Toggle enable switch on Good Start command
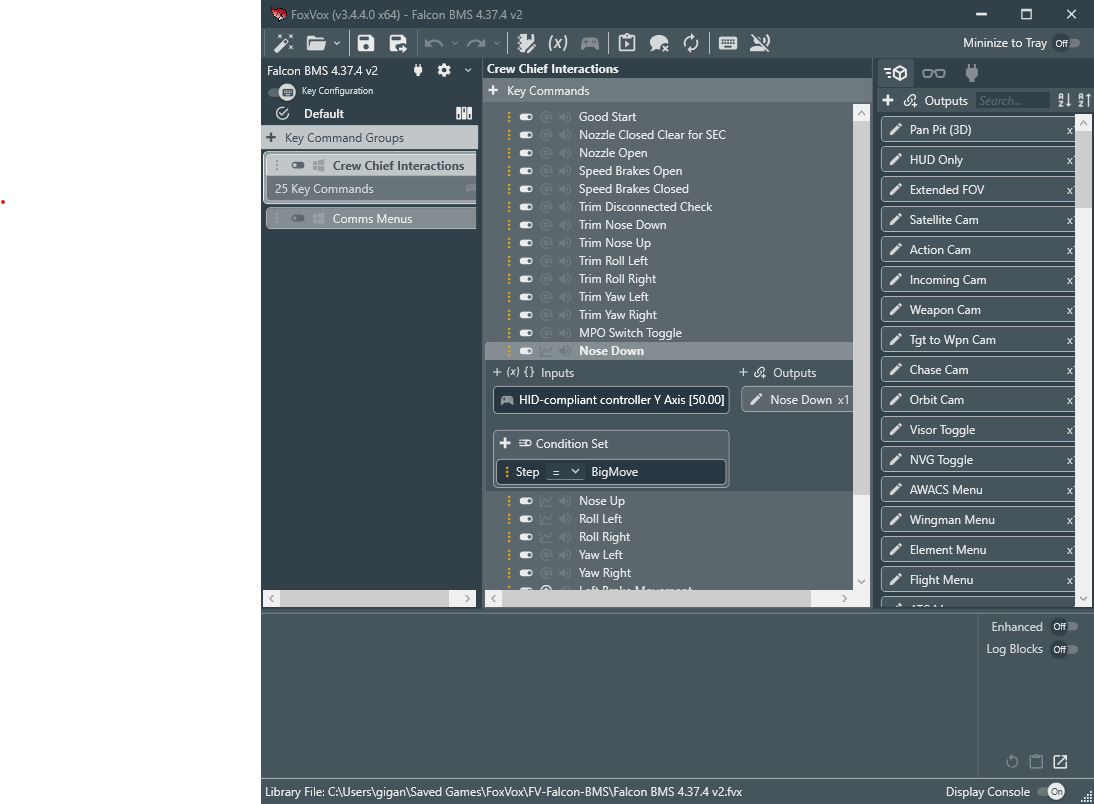Viewport: 1094px width, 804px height. 526,117
